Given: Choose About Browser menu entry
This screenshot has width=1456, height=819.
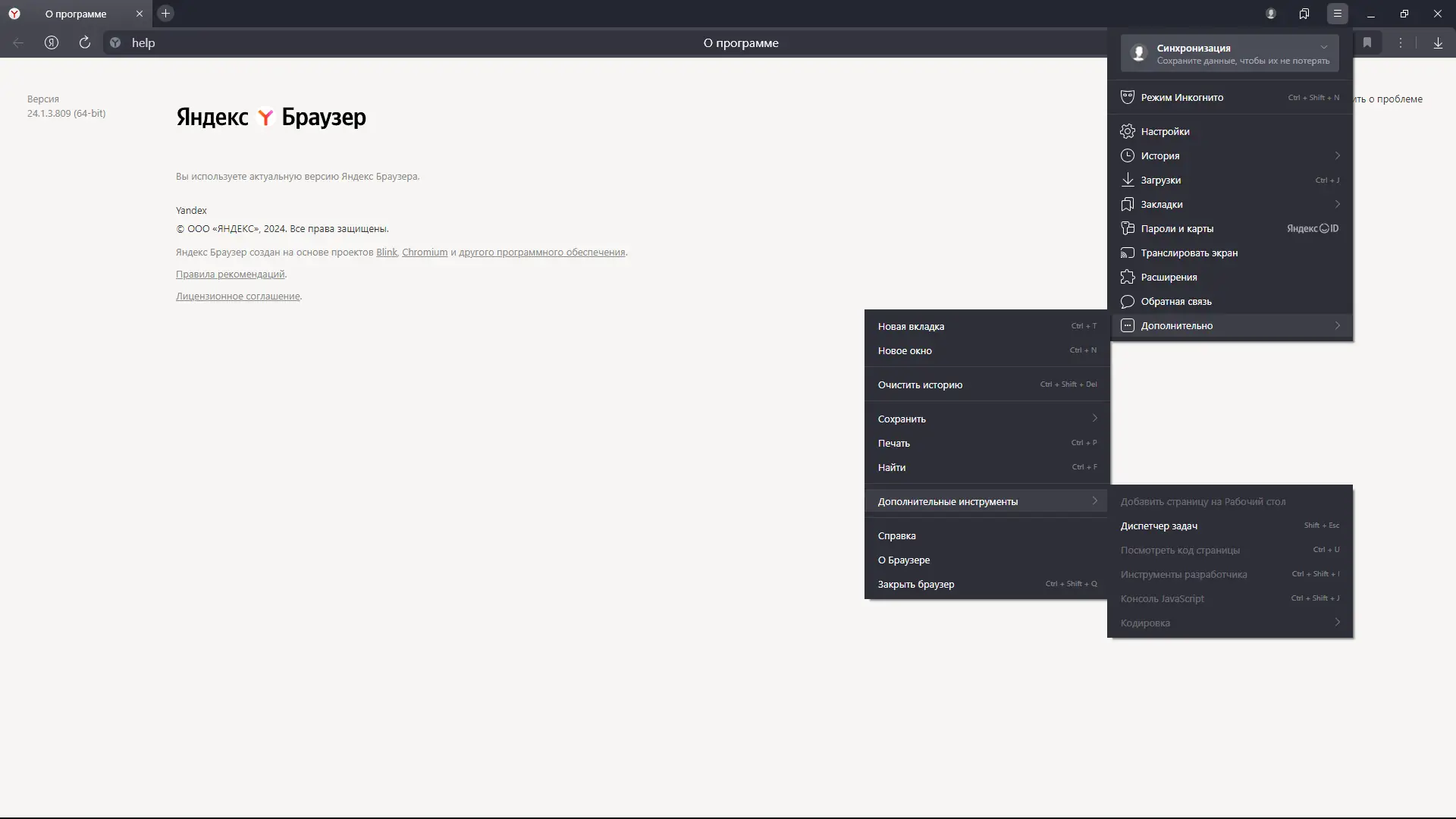Looking at the screenshot, I should 903,560.
